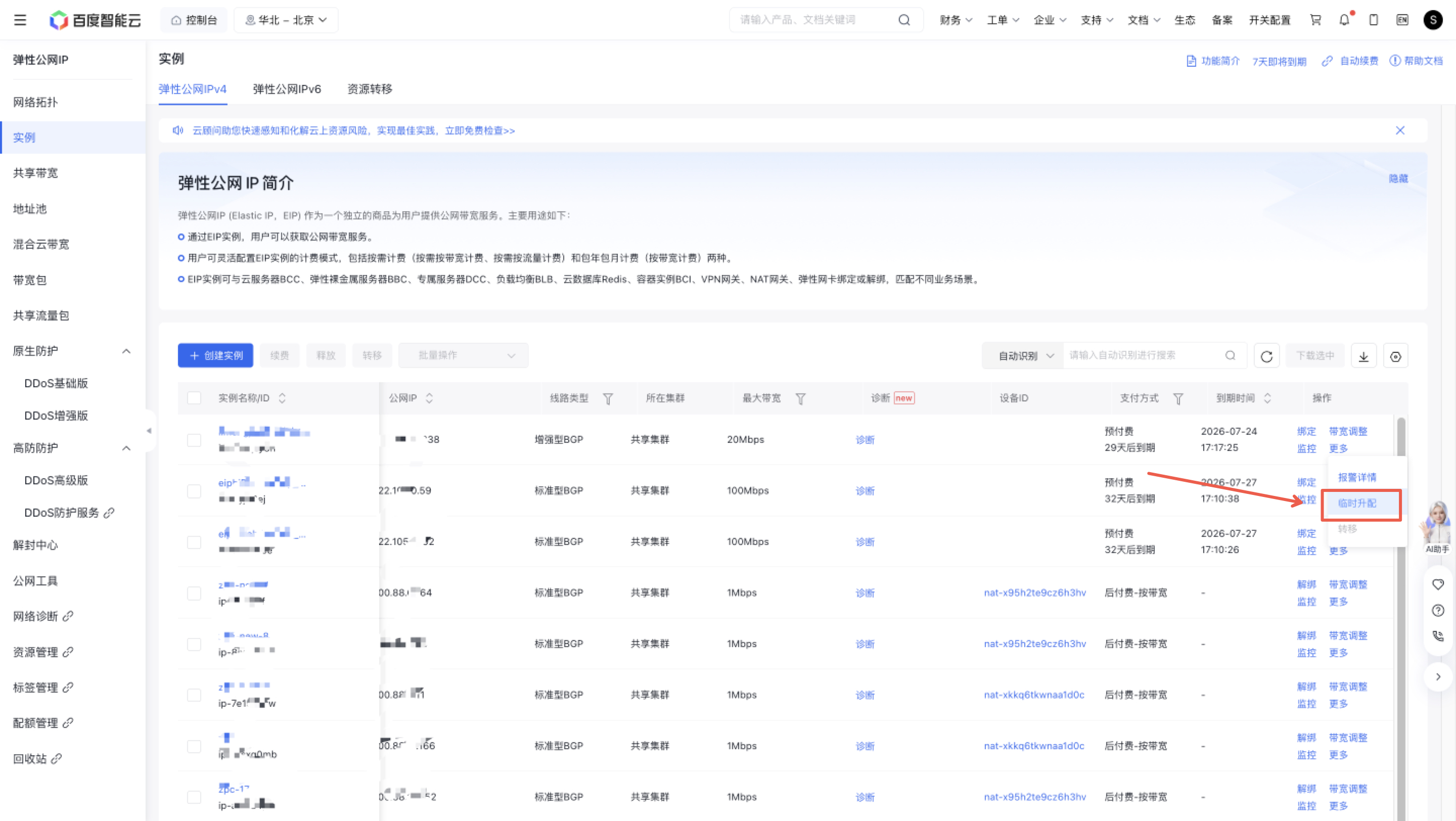Image resolution: width=1456 pixels, height=821 pixels.
Task: Click the instance search input field
Action: [x=1145, y=355]
